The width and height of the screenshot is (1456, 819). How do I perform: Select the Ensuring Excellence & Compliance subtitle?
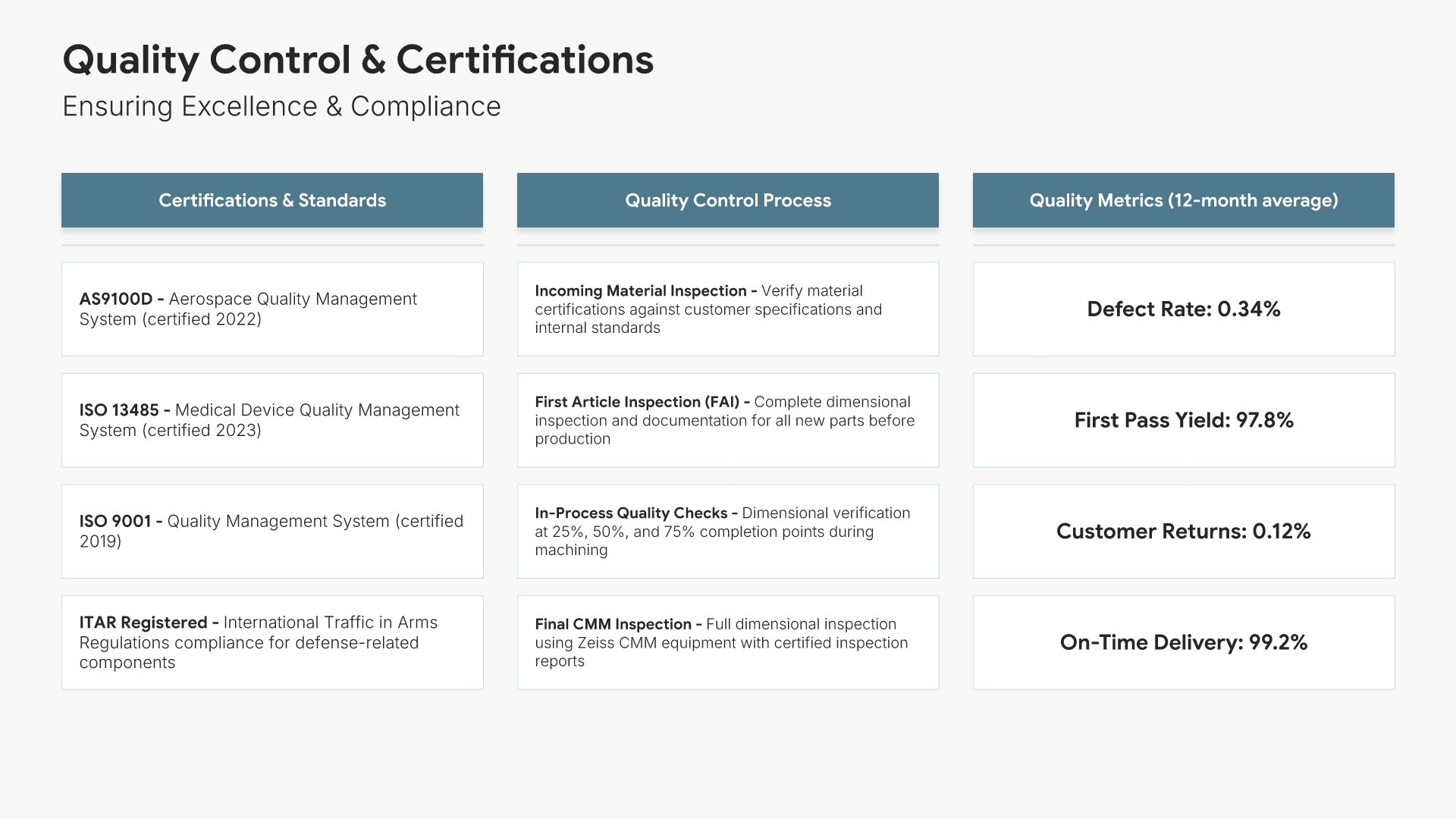(x=281, y=107)
